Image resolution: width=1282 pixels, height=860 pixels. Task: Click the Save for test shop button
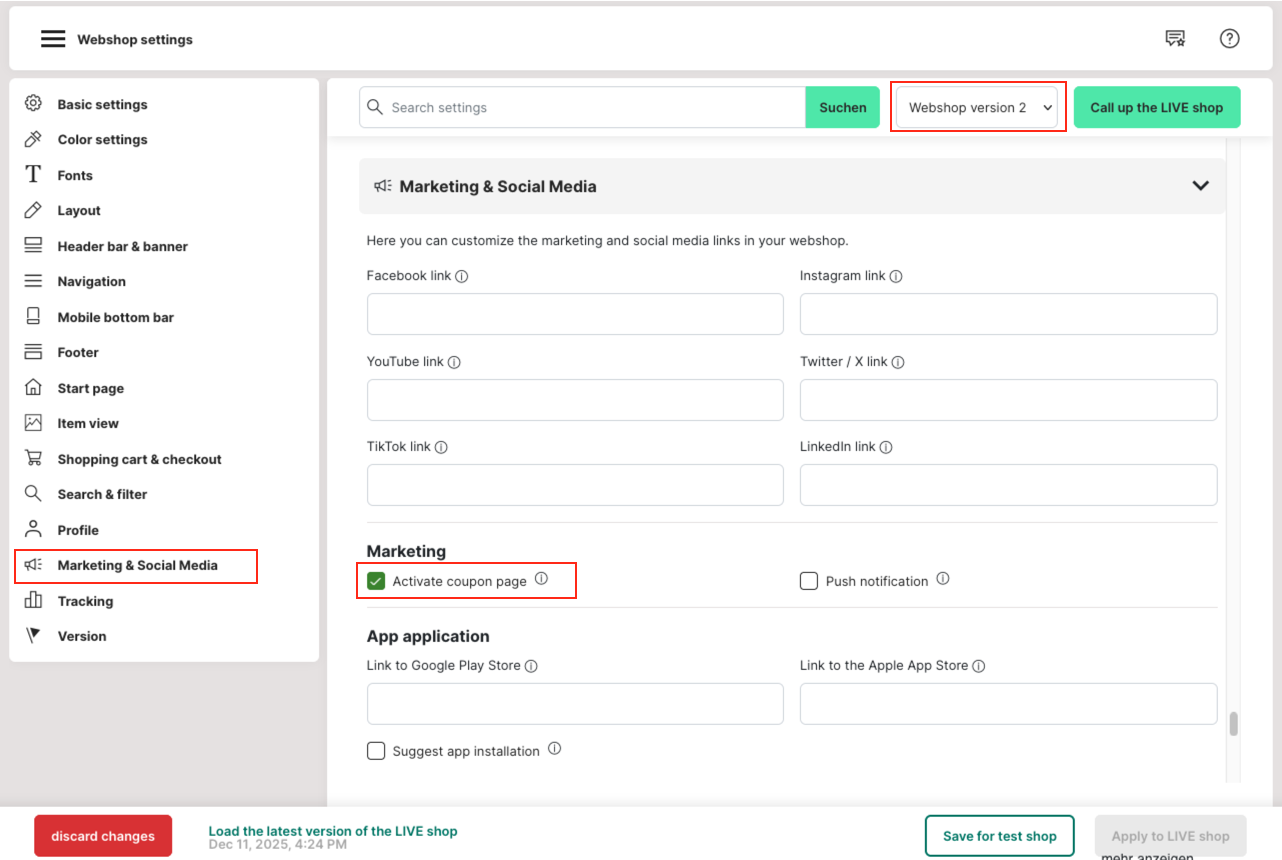coord(999,836)
